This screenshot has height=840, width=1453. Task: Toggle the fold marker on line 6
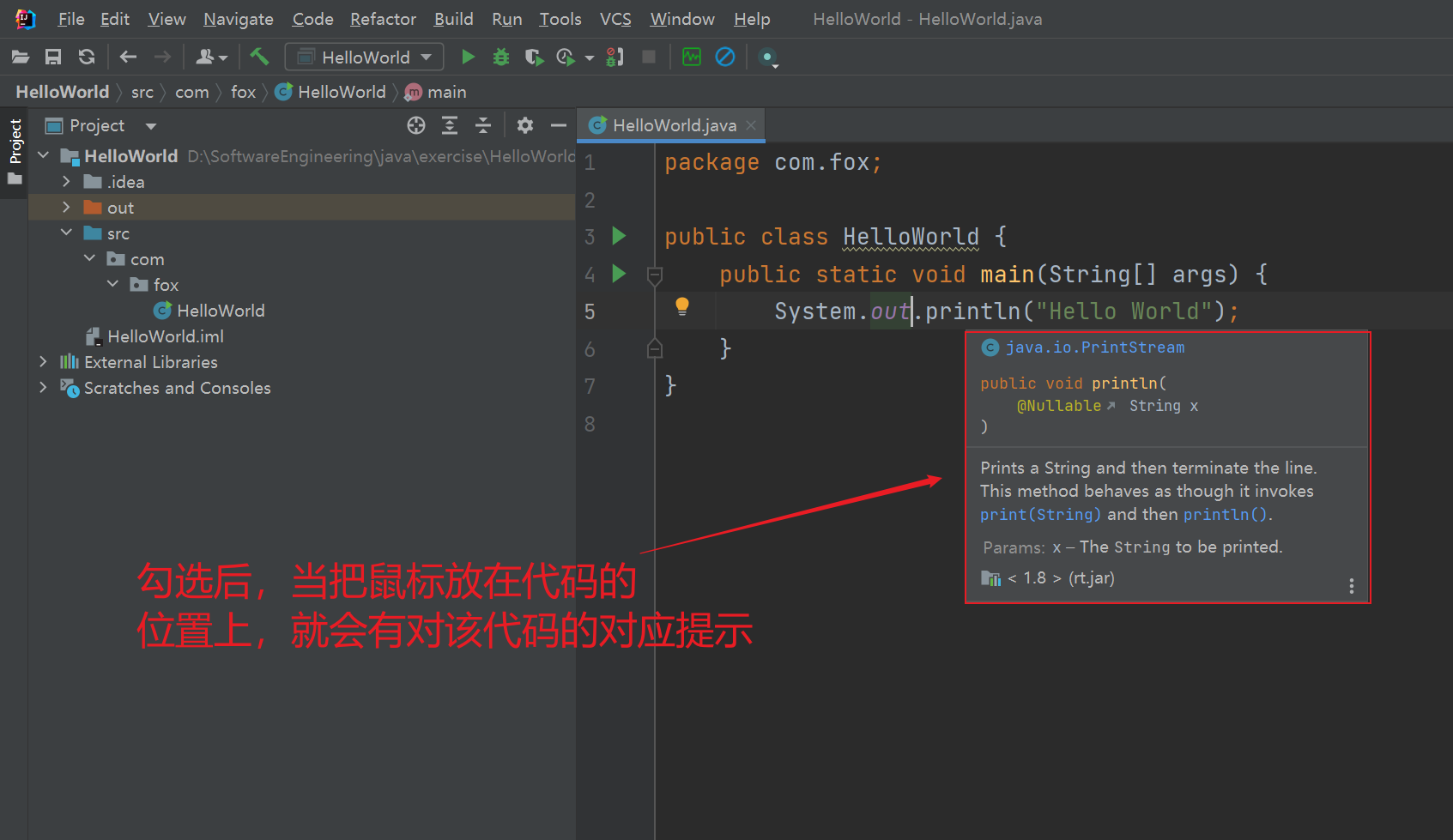pyautogui.click(x=655, y=348)
